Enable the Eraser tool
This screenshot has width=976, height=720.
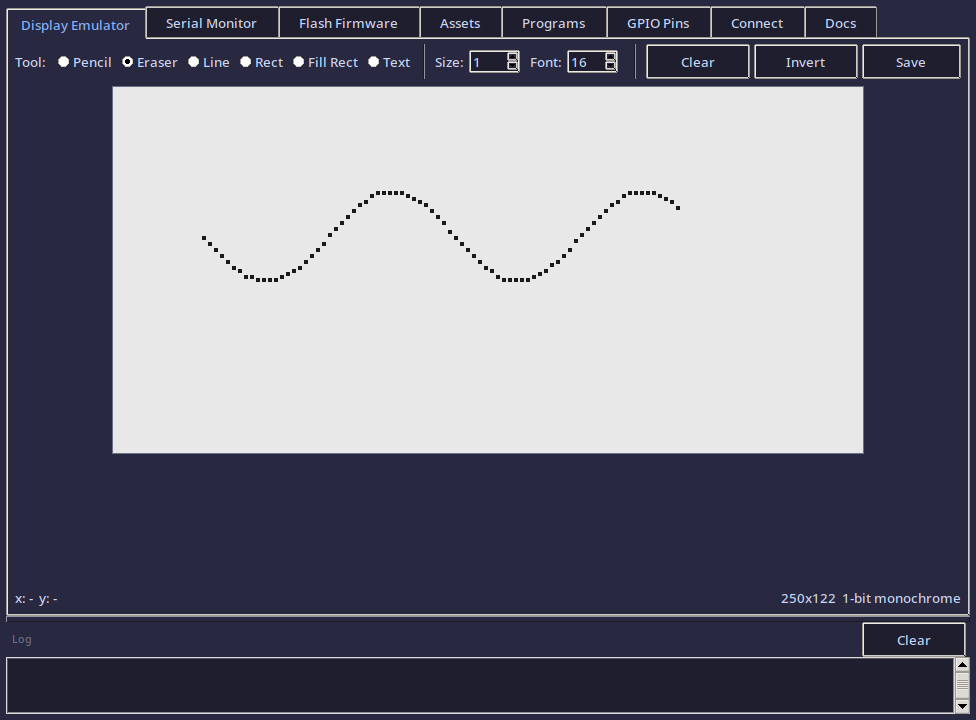[x=128, y=61]
